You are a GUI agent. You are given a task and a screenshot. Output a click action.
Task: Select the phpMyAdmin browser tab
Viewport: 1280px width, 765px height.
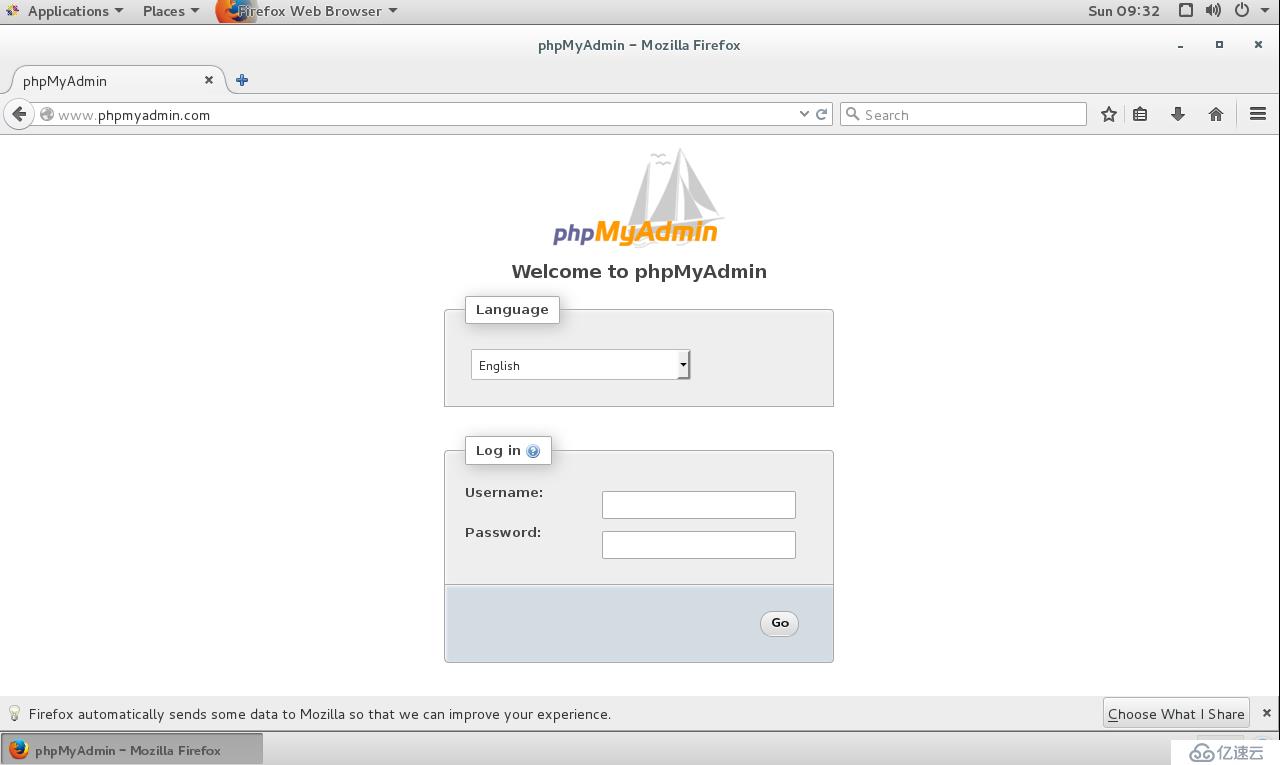(x=117, y=80)
